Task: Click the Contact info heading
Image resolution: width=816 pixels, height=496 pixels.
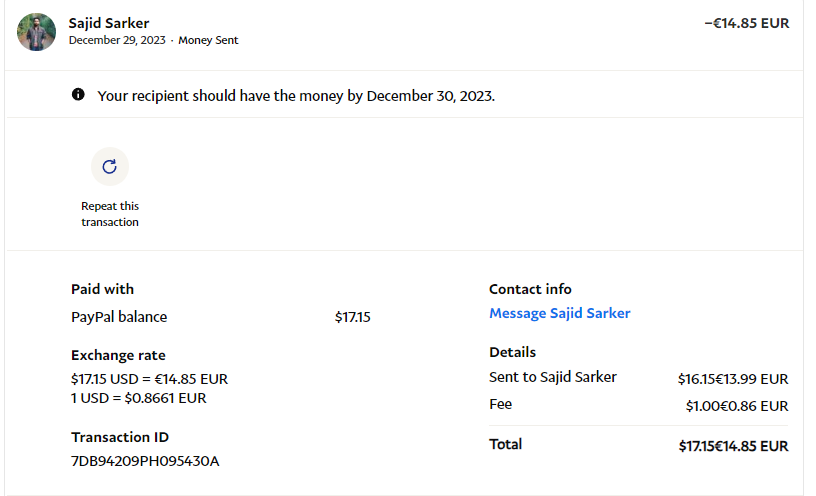Action: point(530,289)
